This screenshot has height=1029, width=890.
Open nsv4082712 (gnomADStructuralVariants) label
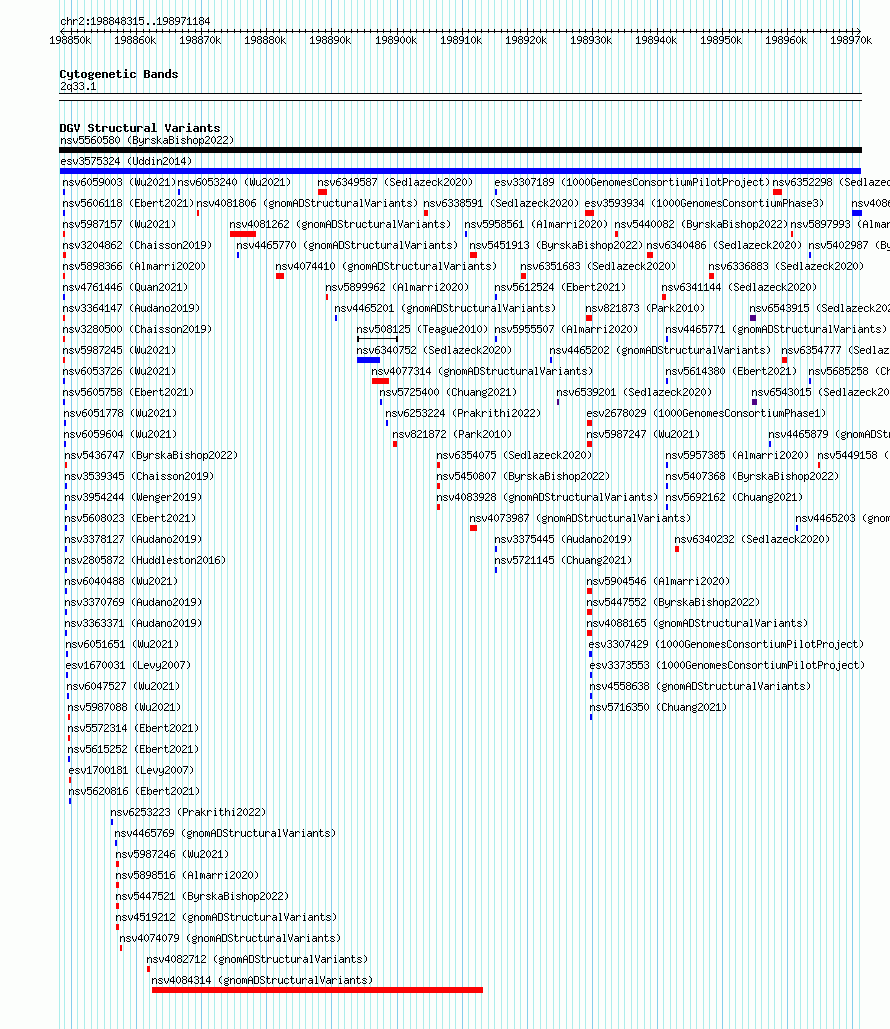[257, 959]
